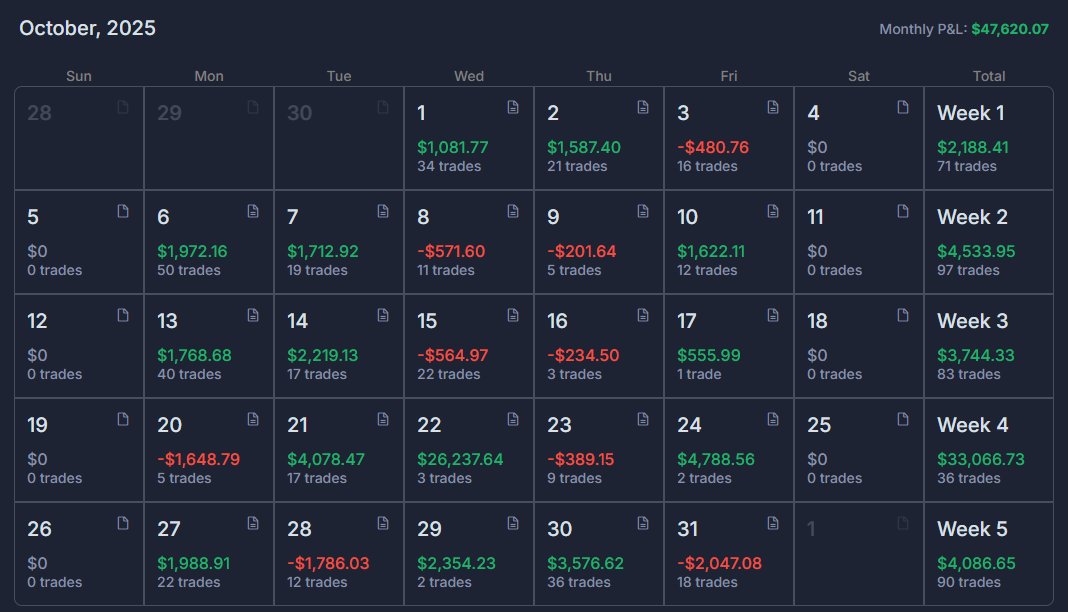Open the note icon on October 21
The height and width of the screenshot is (612, 1068).
[x=383, y=419]
